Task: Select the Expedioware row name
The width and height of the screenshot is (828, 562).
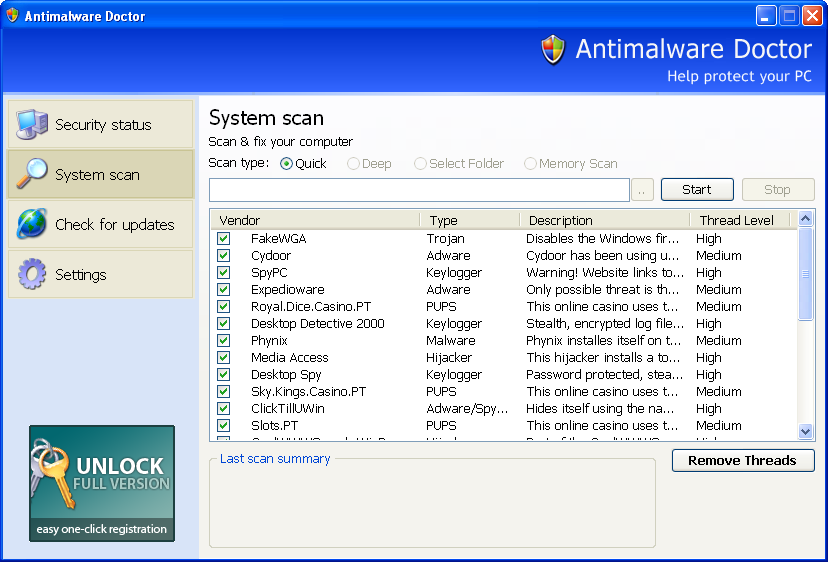Action: [288, 289]
